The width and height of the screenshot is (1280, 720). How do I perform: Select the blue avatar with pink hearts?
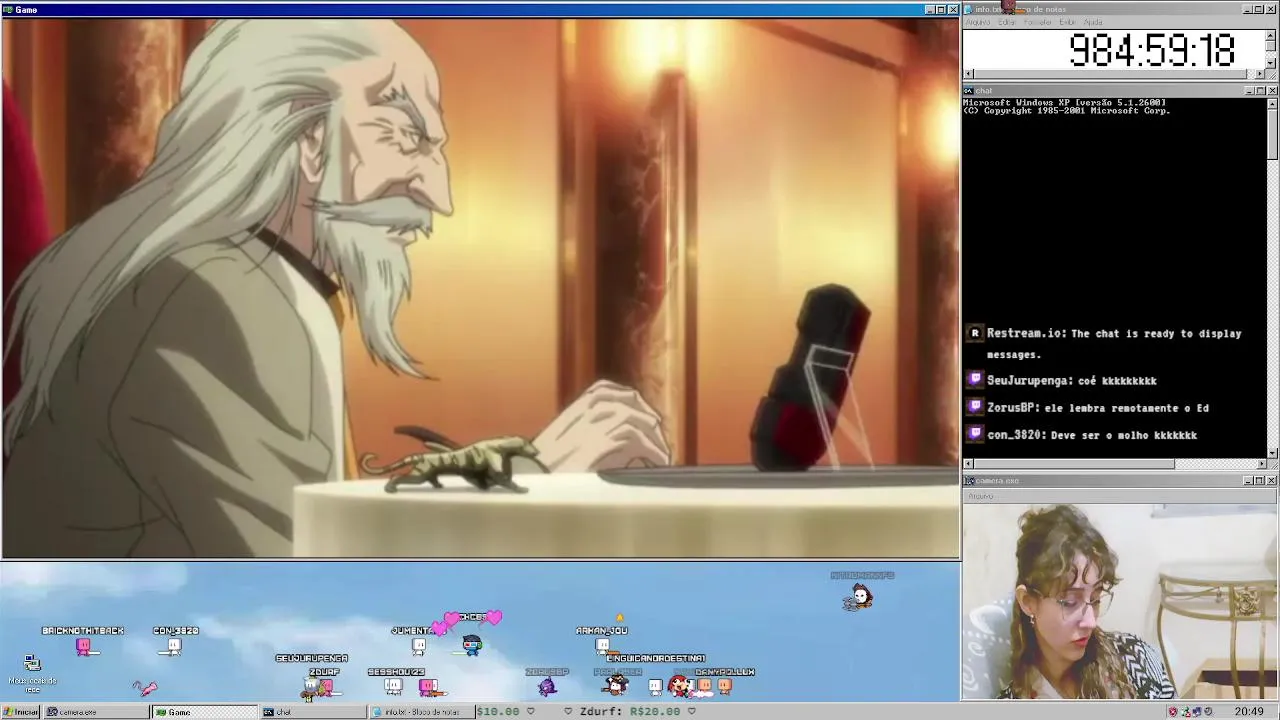tap(472, 645)
